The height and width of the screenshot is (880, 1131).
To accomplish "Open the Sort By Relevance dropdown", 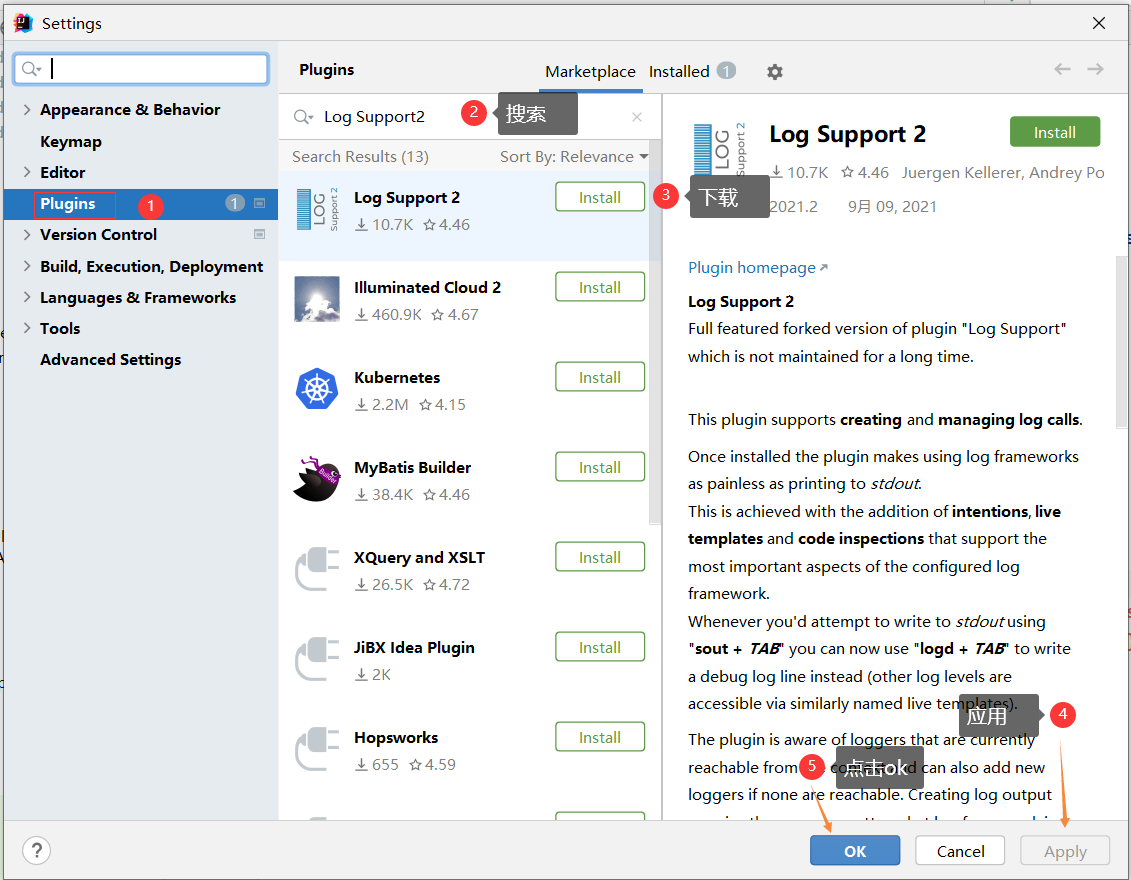I will (574, 157).
